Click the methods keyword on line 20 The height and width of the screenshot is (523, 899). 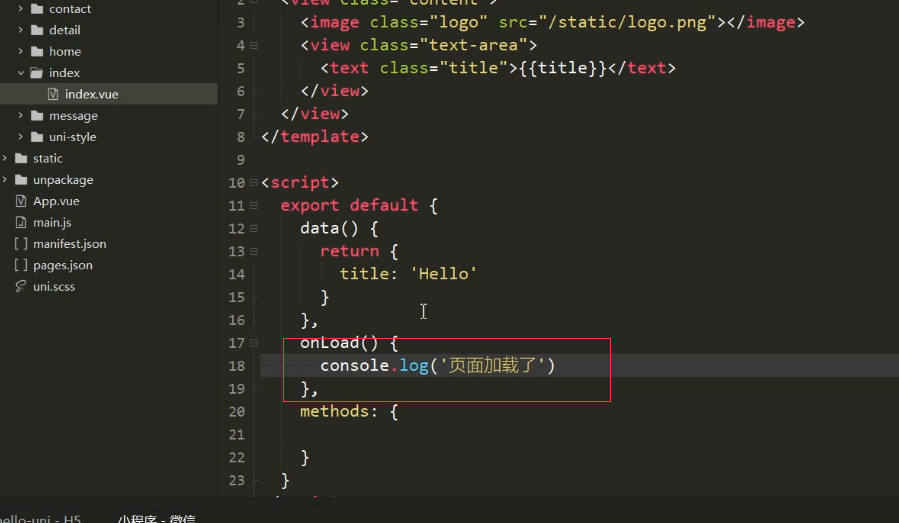pos(334,411)
